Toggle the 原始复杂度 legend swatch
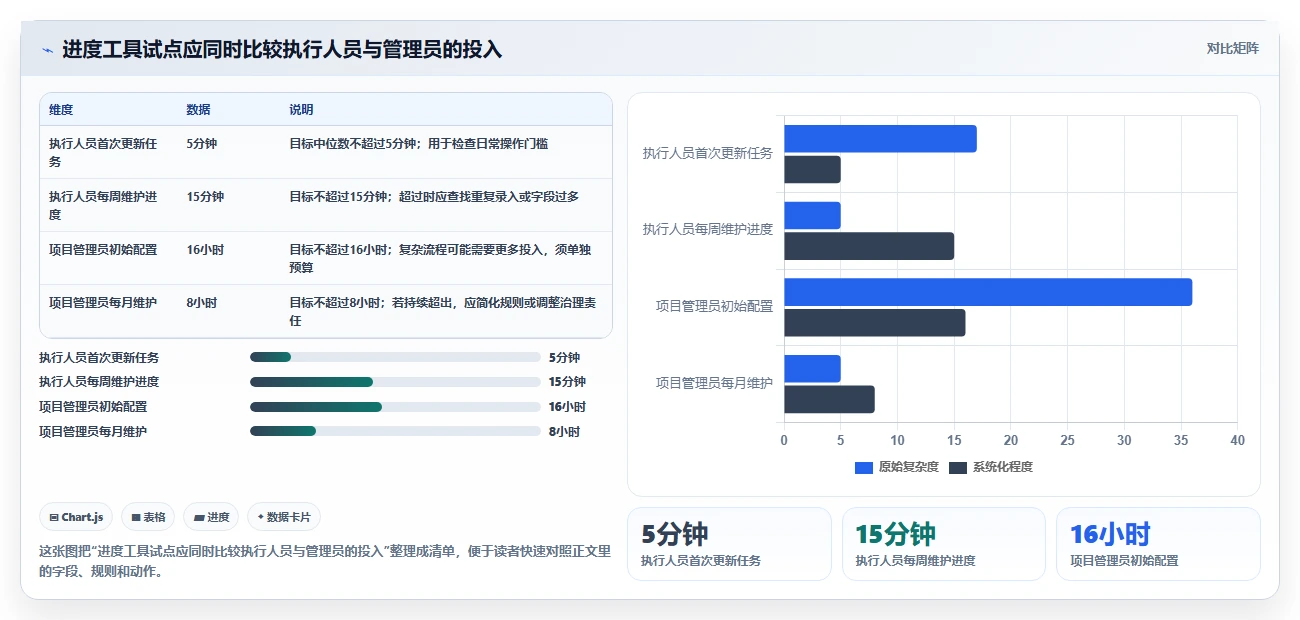The width and height of the screenshot is (1300, 620). pos(864,467)
